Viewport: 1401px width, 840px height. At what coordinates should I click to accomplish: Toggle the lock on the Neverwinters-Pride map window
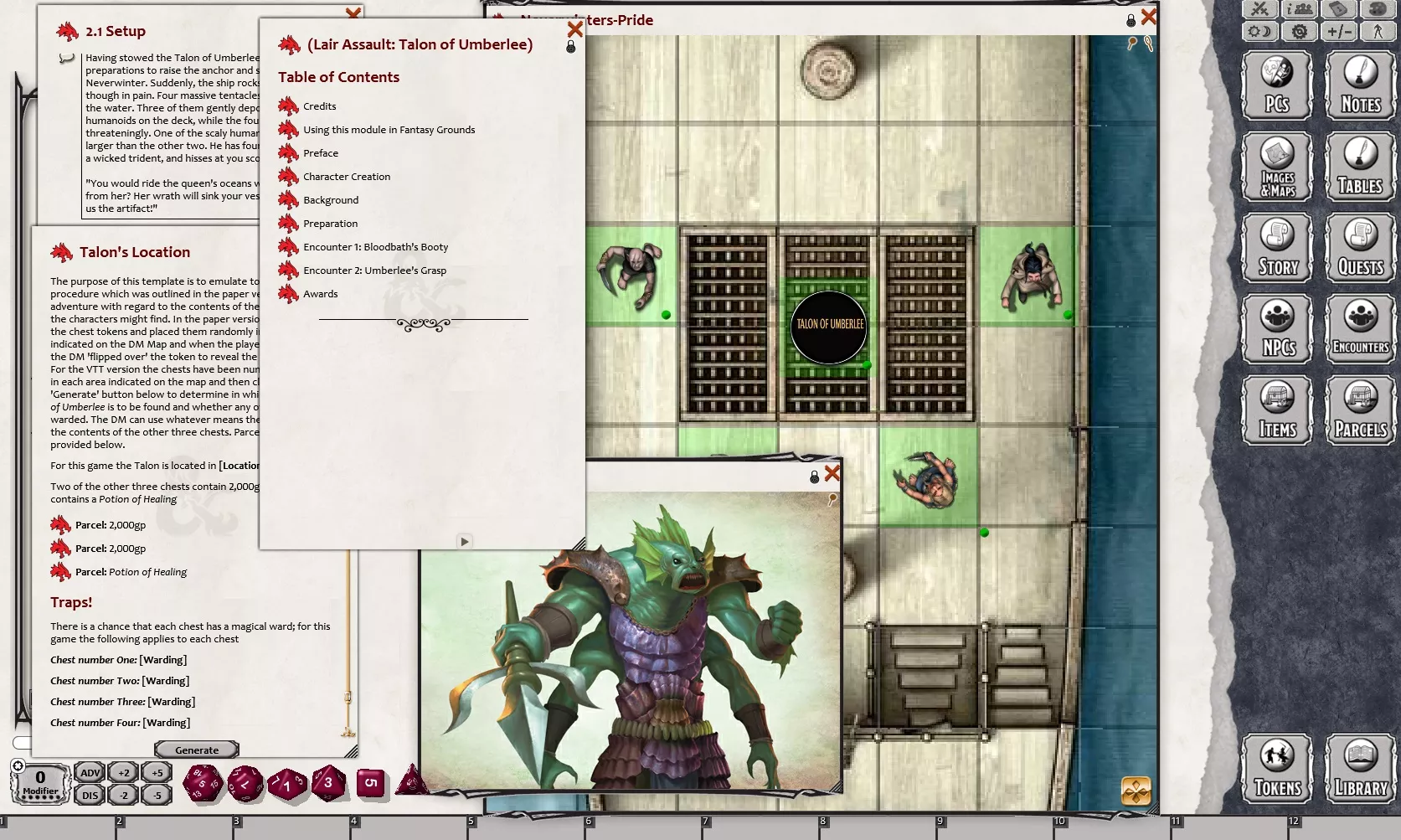[1131, 20]
